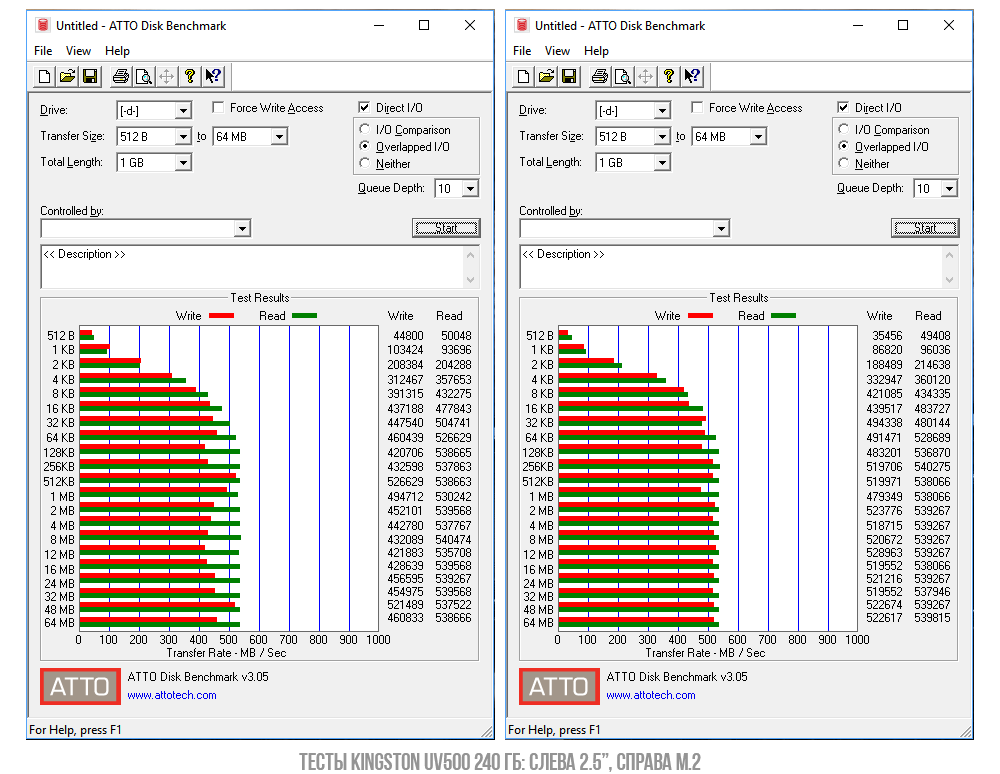Toggle Direct I/O checkbox in left window
Viewport: 1000px width, 774px height.
[x=364, y=108]
